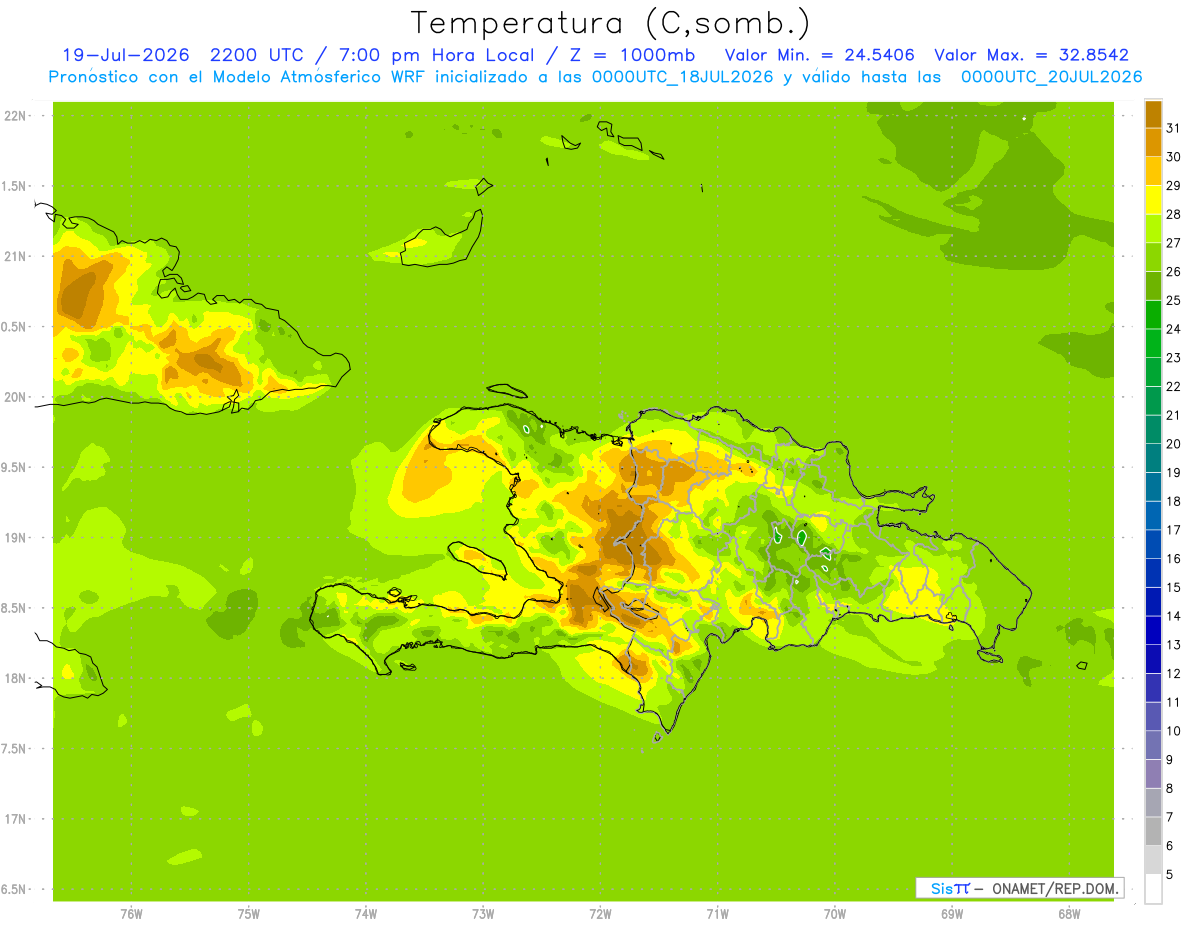Click the "69W" longitude label
This screenshot has height=927, width=1200.
click(x=952, y=913)
